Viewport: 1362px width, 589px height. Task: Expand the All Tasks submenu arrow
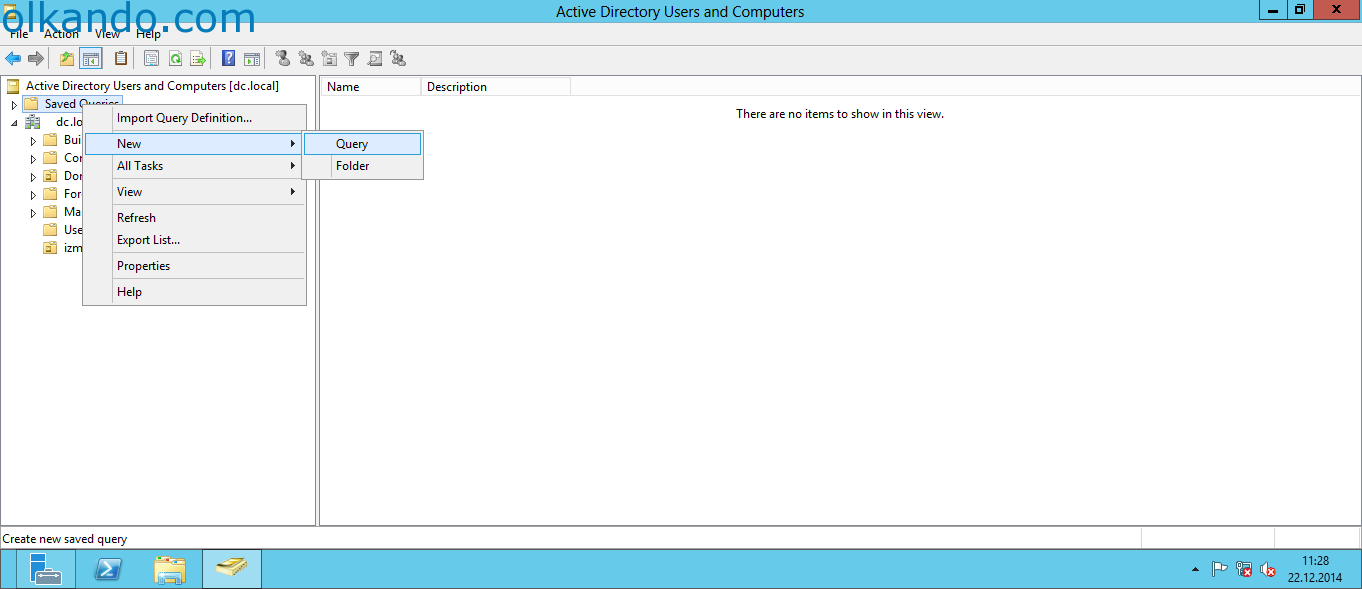[293, 166]
